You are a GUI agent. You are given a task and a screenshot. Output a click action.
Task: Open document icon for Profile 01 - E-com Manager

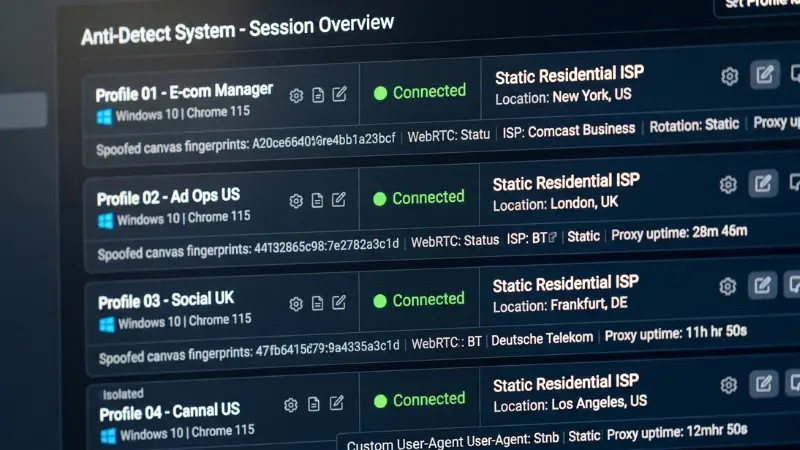click(x=318, y=95)
